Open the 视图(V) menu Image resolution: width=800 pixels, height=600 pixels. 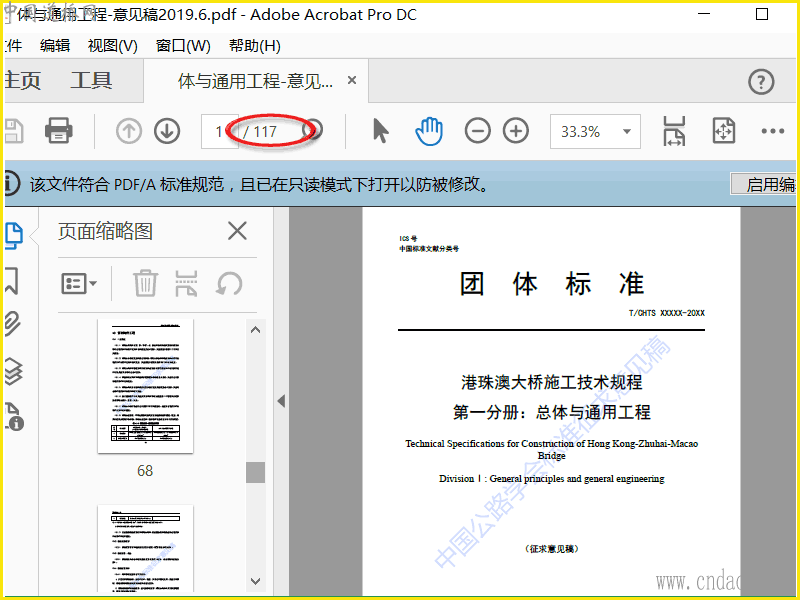113,45
